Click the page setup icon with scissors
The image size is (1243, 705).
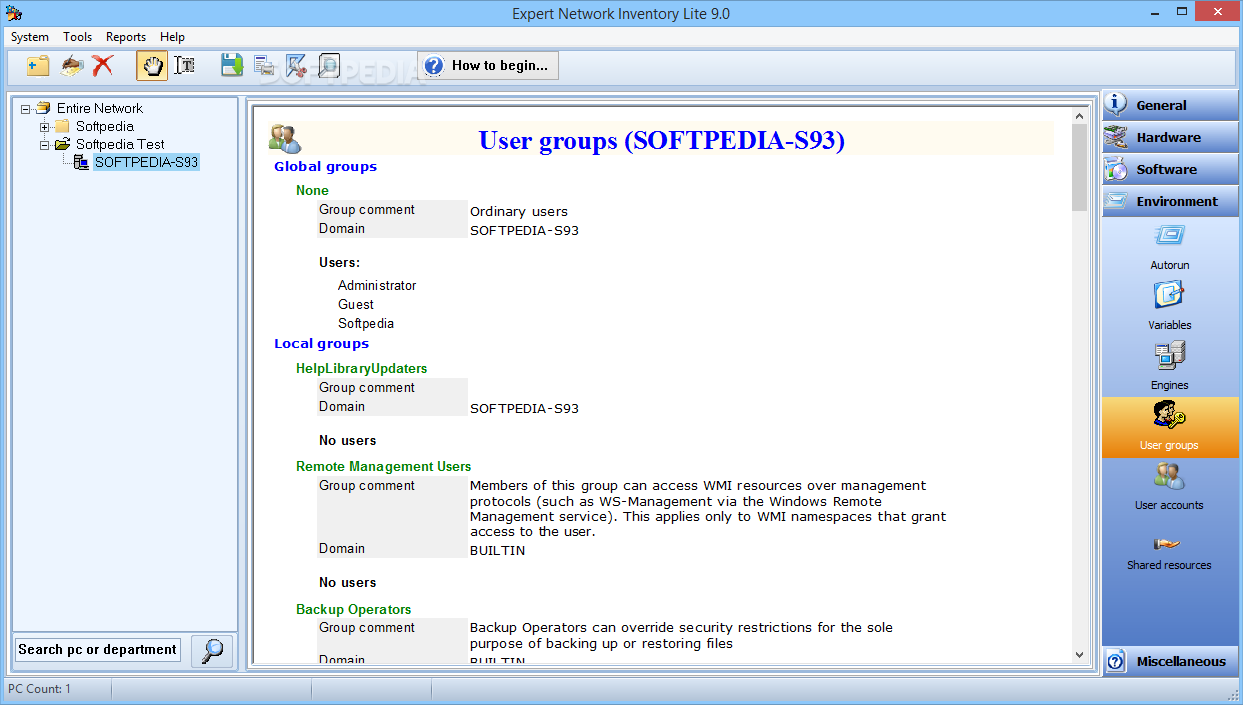[296, 66]
